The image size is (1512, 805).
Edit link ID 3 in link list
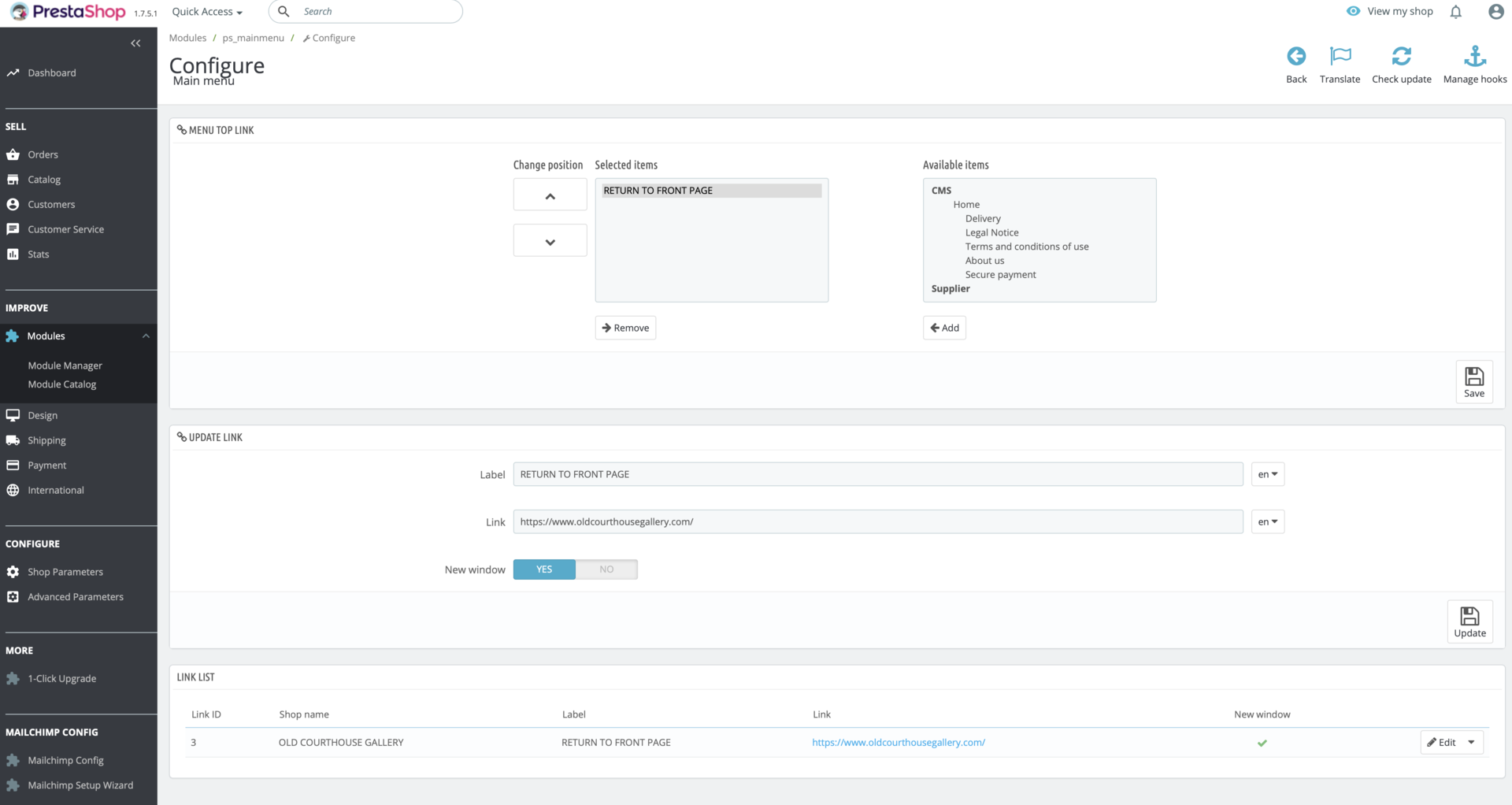[x=1441, y=742]
